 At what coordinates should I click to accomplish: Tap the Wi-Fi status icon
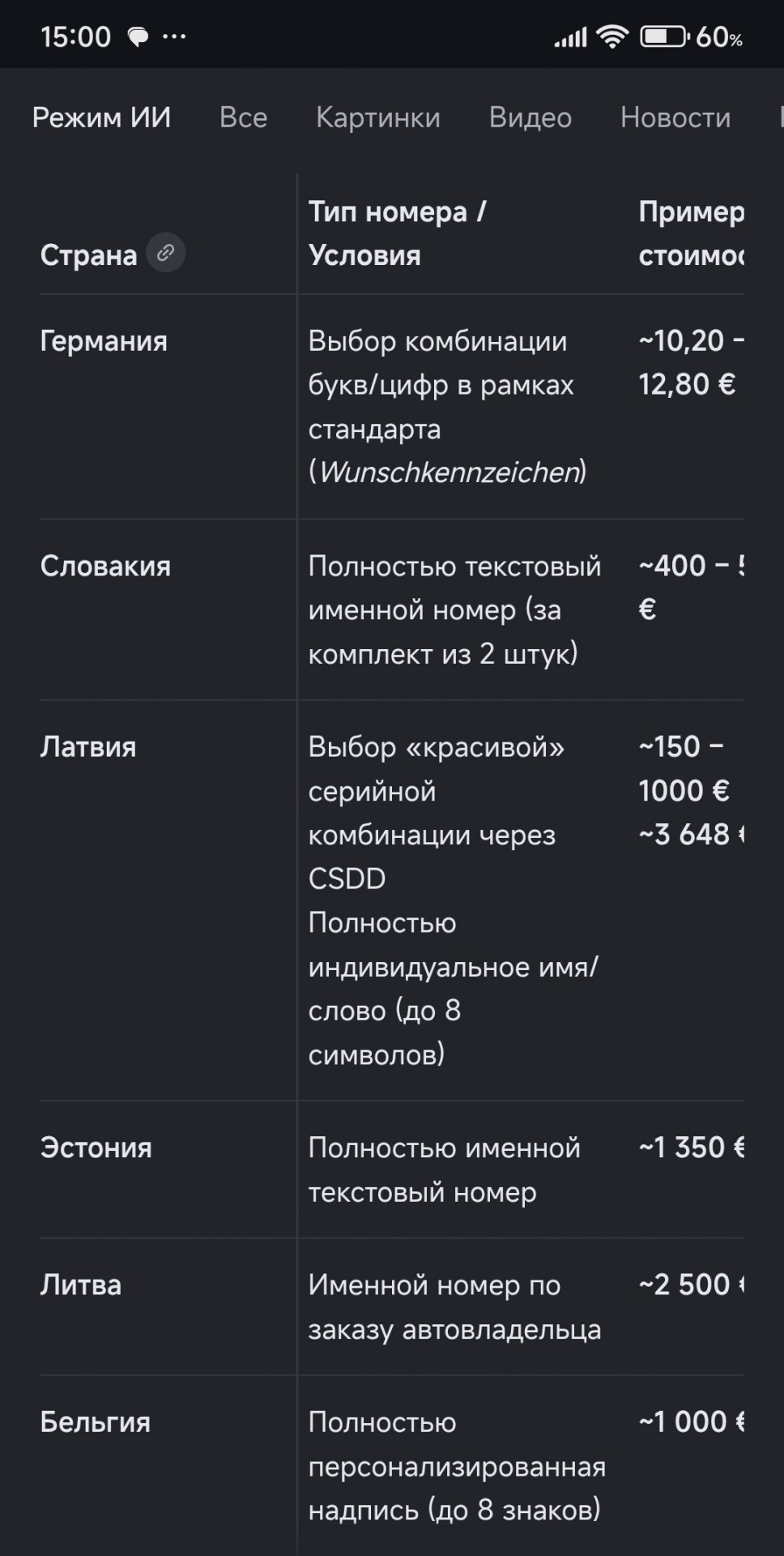(x=612, y=36)
